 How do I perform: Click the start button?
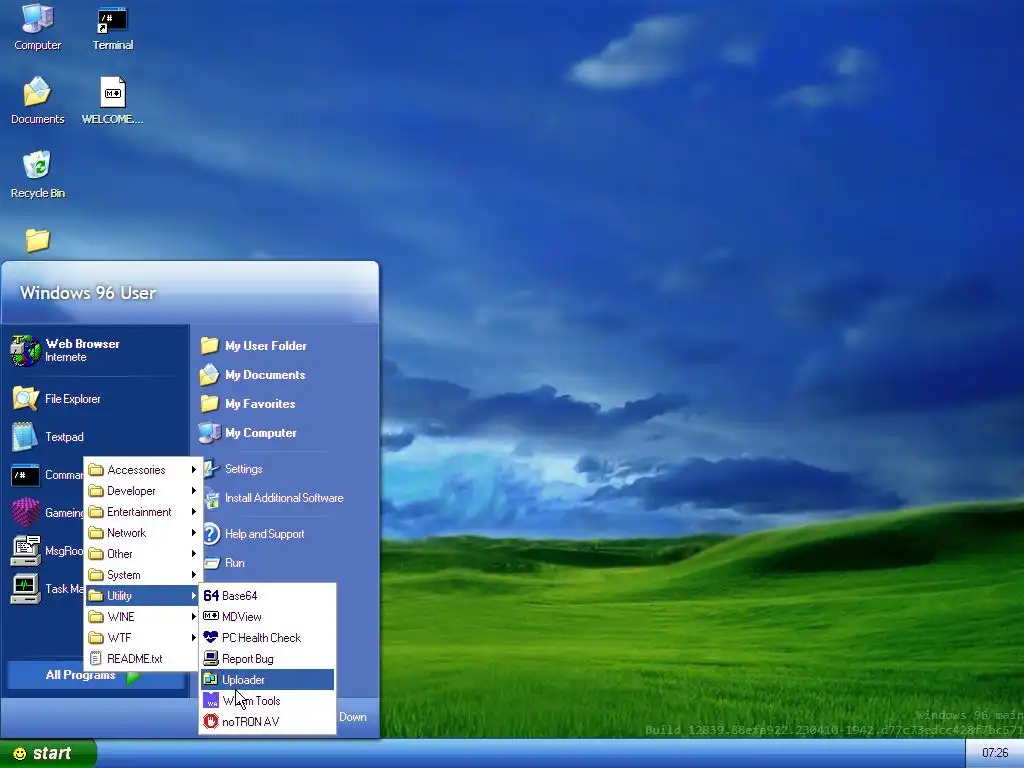pyautogui.click(x=48, y=753)
